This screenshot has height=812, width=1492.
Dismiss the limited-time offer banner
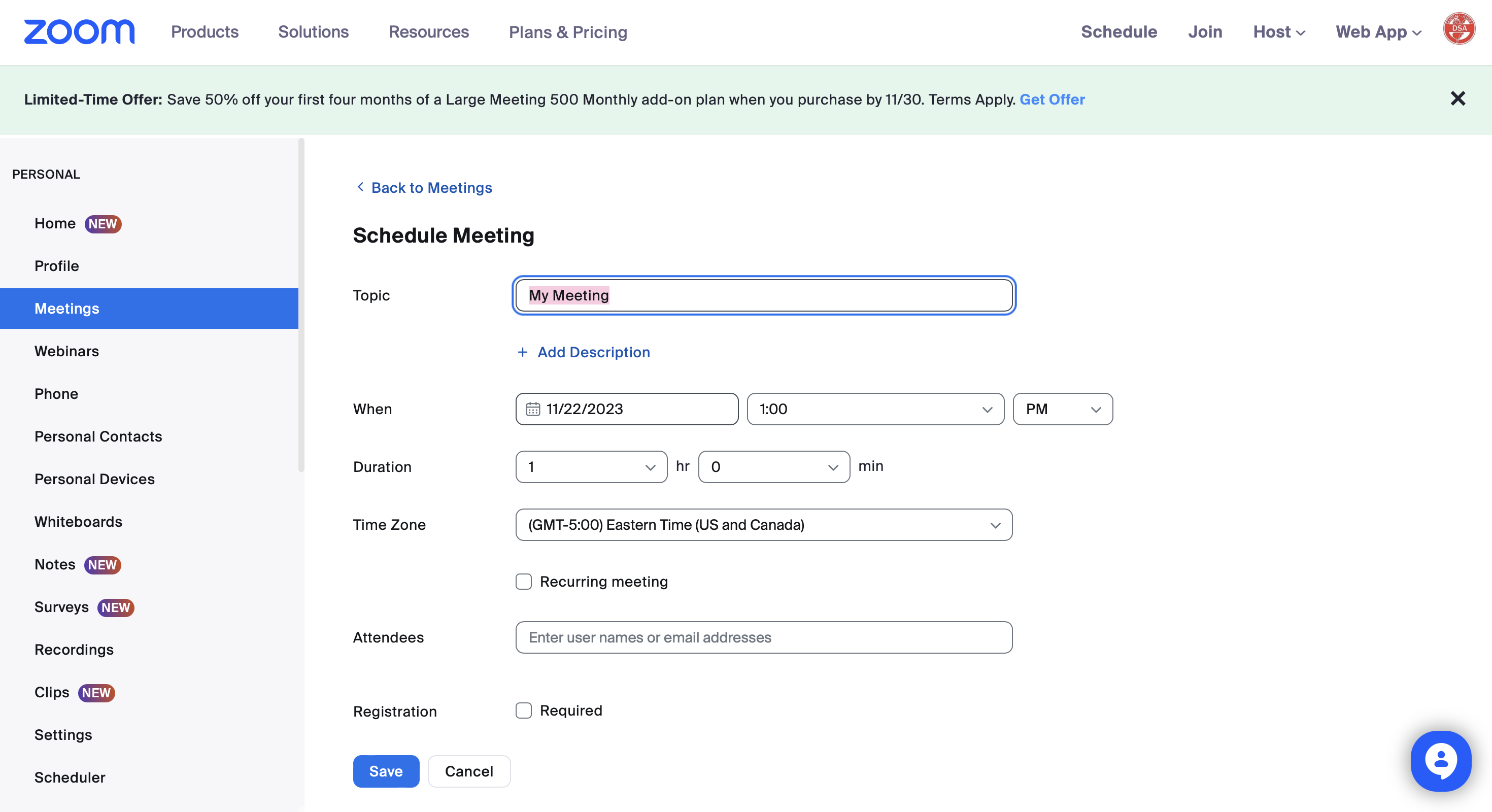point(1457,98)
